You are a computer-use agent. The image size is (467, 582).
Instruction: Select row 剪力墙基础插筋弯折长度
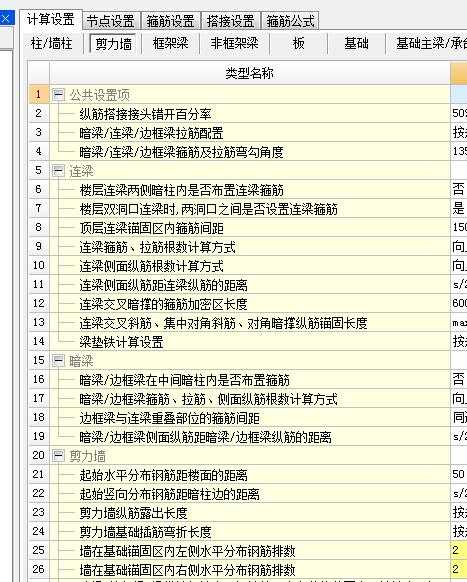tap(249, 531)
